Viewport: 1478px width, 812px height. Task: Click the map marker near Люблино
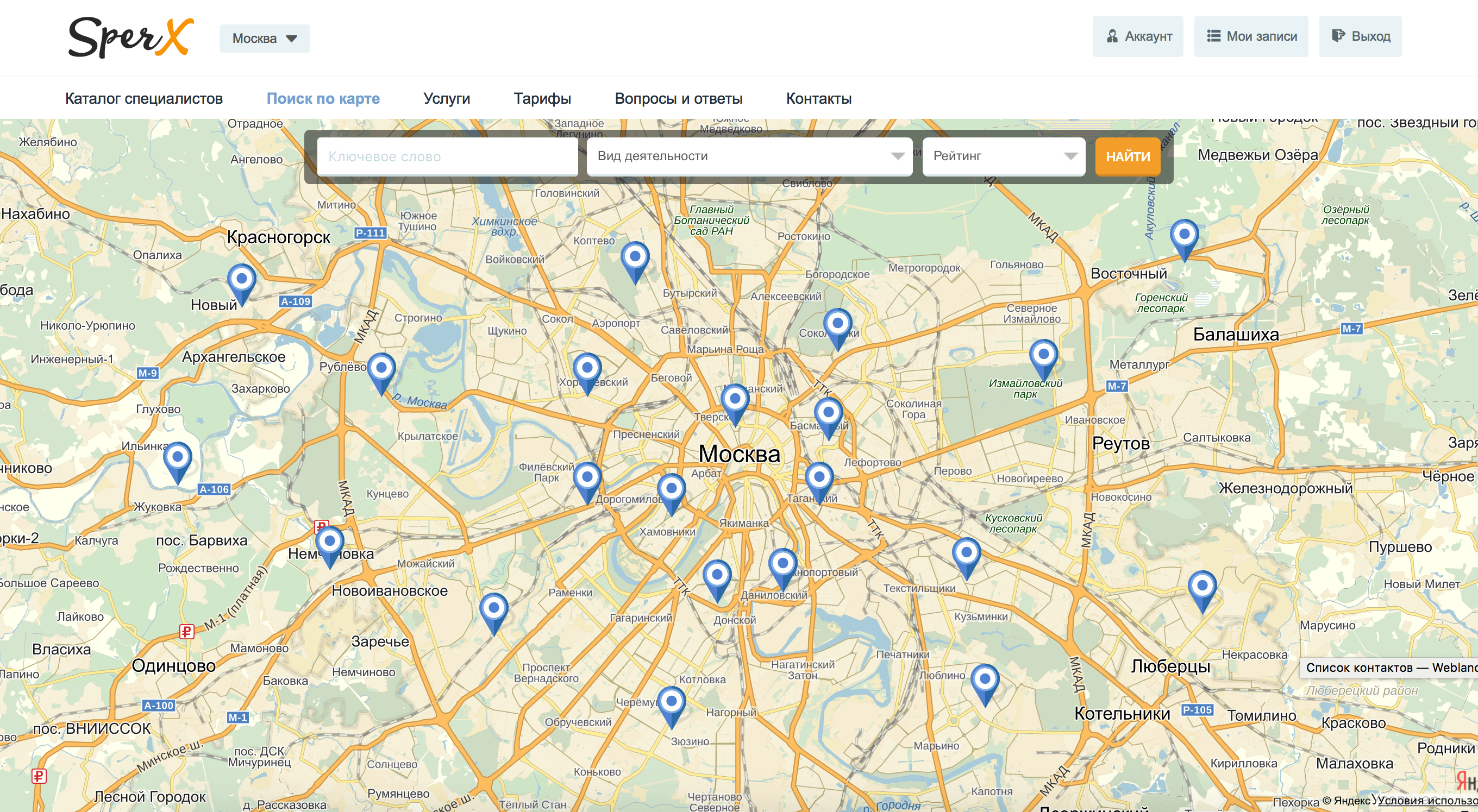pyautogui.click(x=985, y=684)
